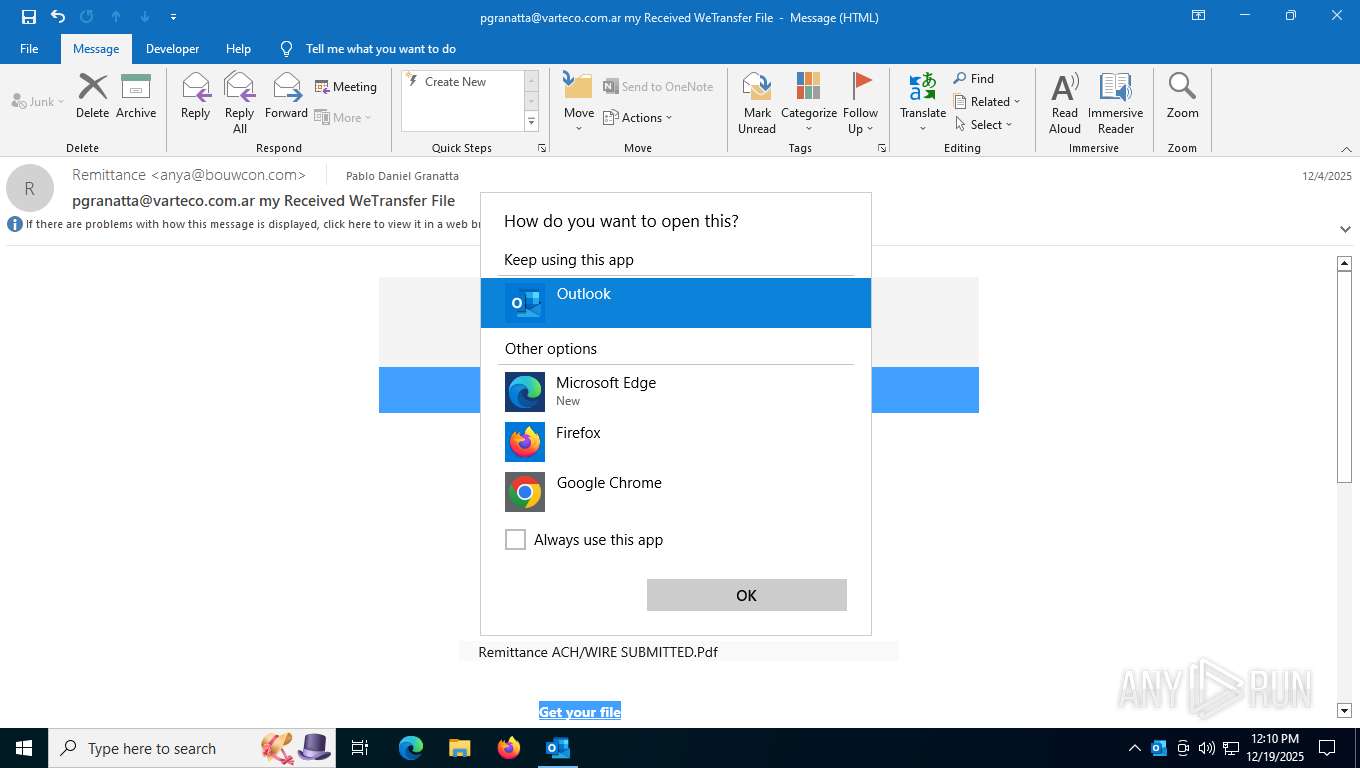Viewport: 1360px width, 768px height.
Task: Click the volume icon in the tray
Action: pos(1207,748)
